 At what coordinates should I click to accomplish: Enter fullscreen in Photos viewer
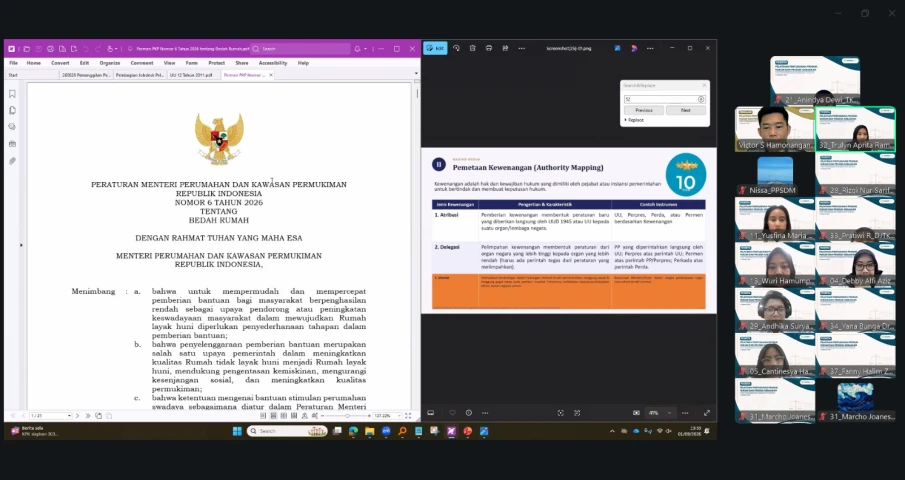pos(706,413)
